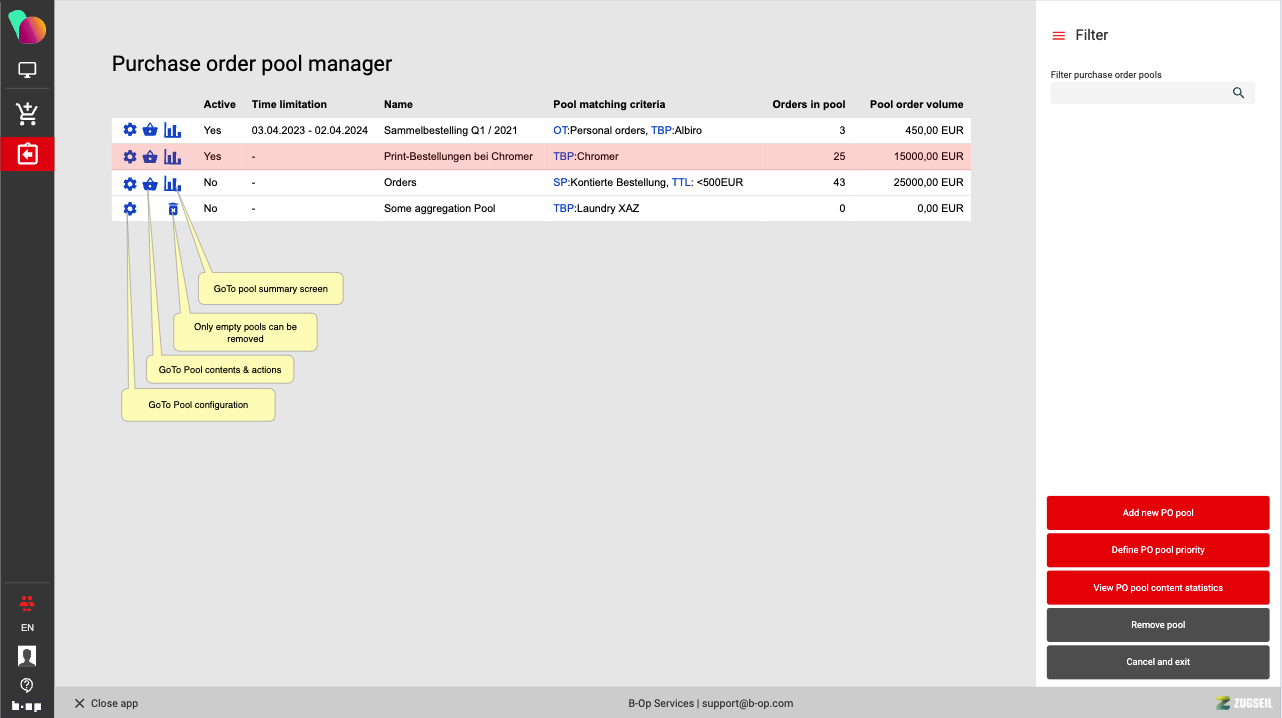Click Close app in the bottom bar

pos(106,703)
